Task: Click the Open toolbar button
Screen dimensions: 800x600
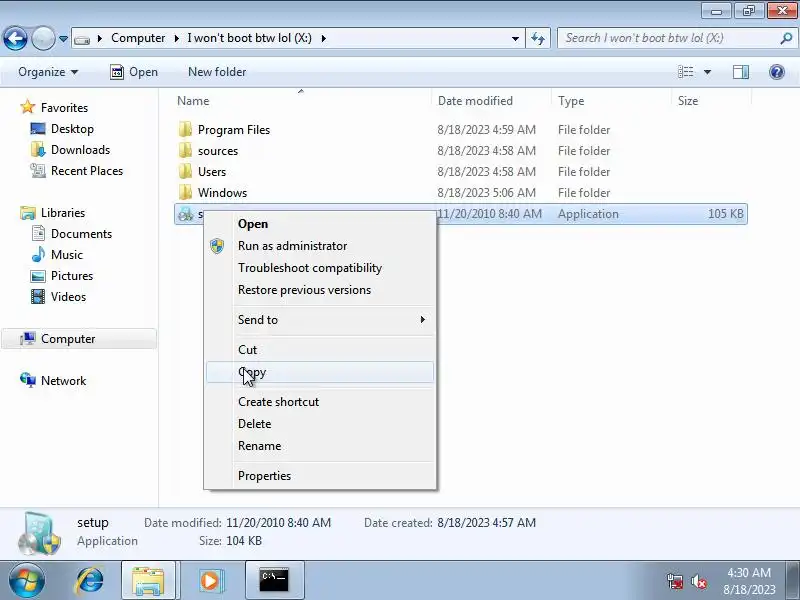Action: (x=134, y=72)
